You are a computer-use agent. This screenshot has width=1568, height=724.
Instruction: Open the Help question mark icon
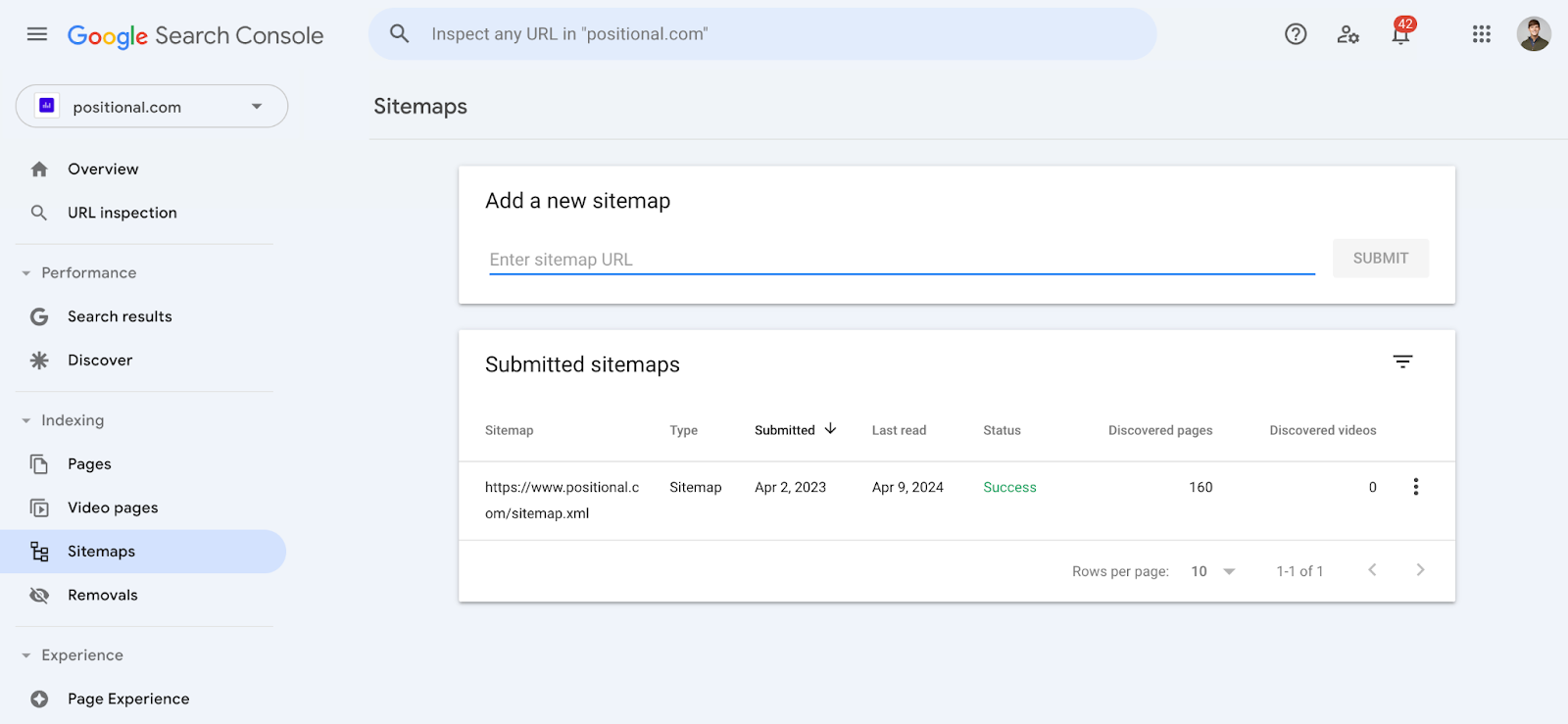(x=1296, y=34)
